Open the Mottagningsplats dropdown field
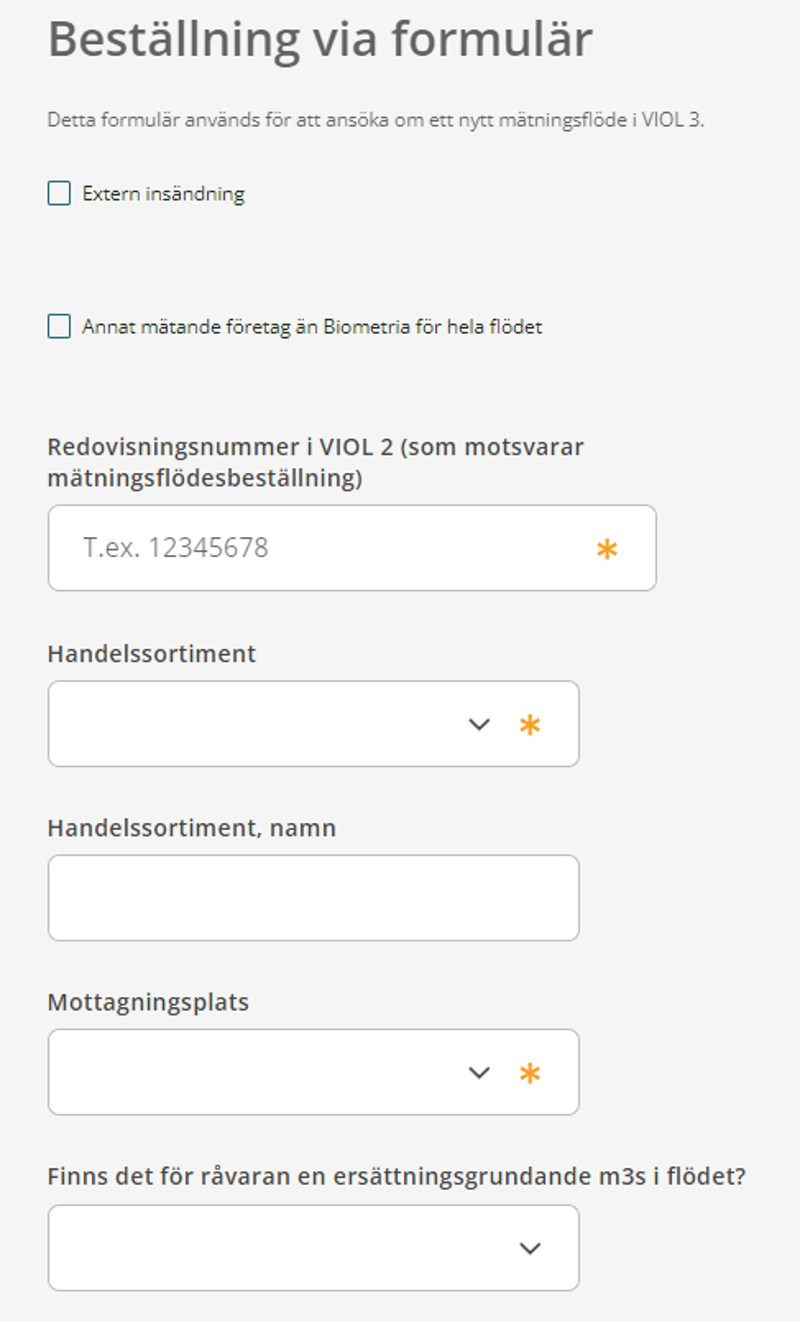 pyautogui.click(x=313, y=1072)
